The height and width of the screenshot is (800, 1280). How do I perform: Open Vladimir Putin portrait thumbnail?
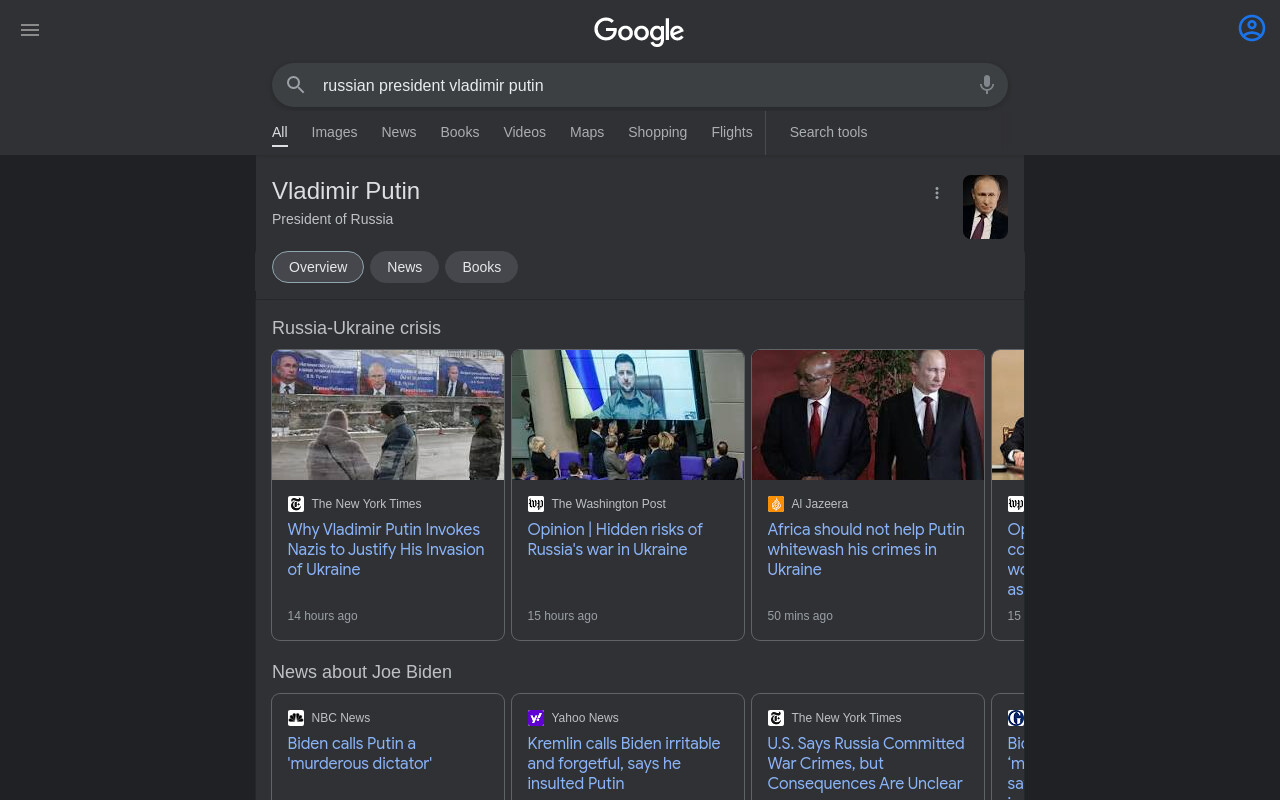coord(985,207)
